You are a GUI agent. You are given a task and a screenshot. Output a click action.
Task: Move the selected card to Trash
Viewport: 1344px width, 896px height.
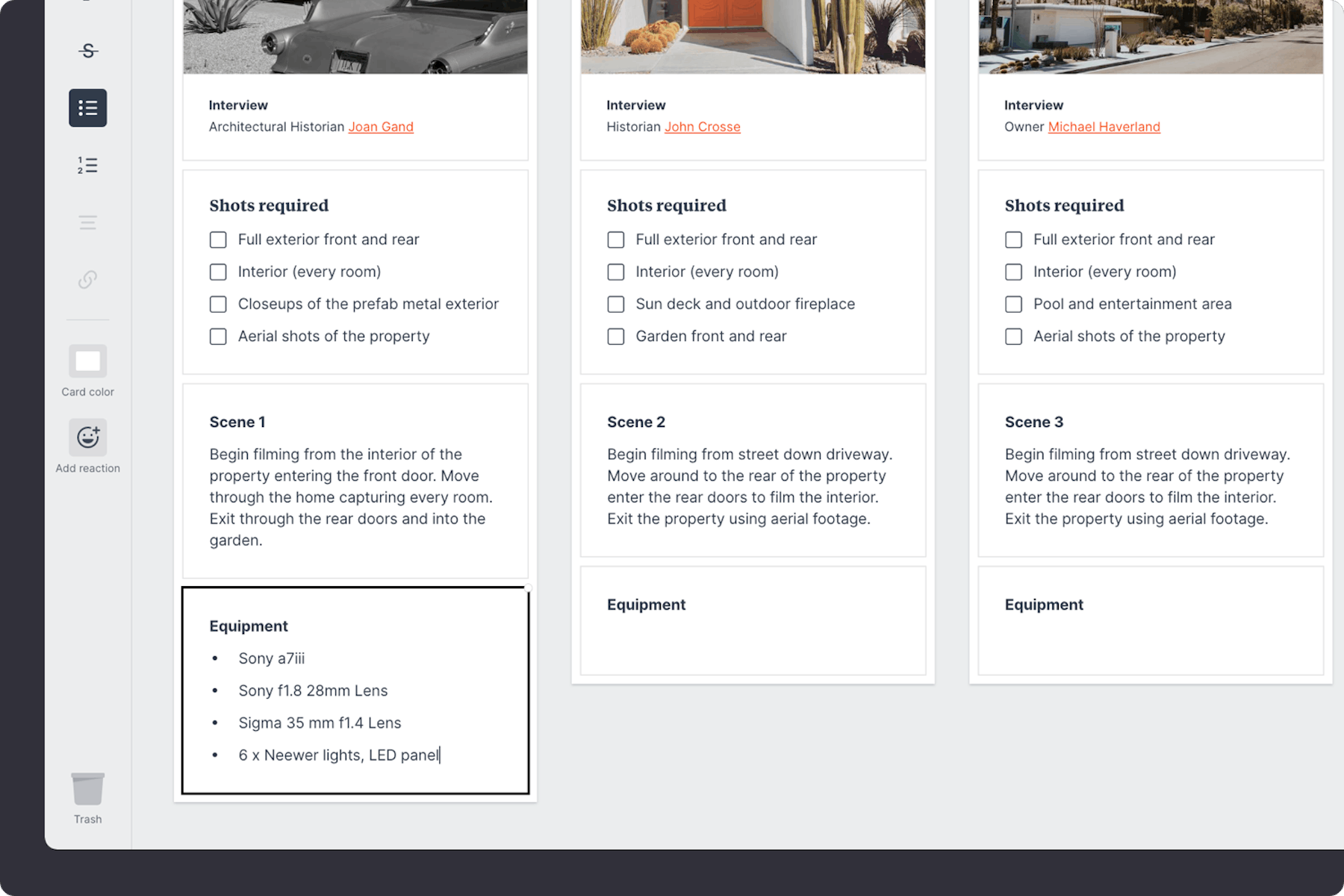point(87,788)
